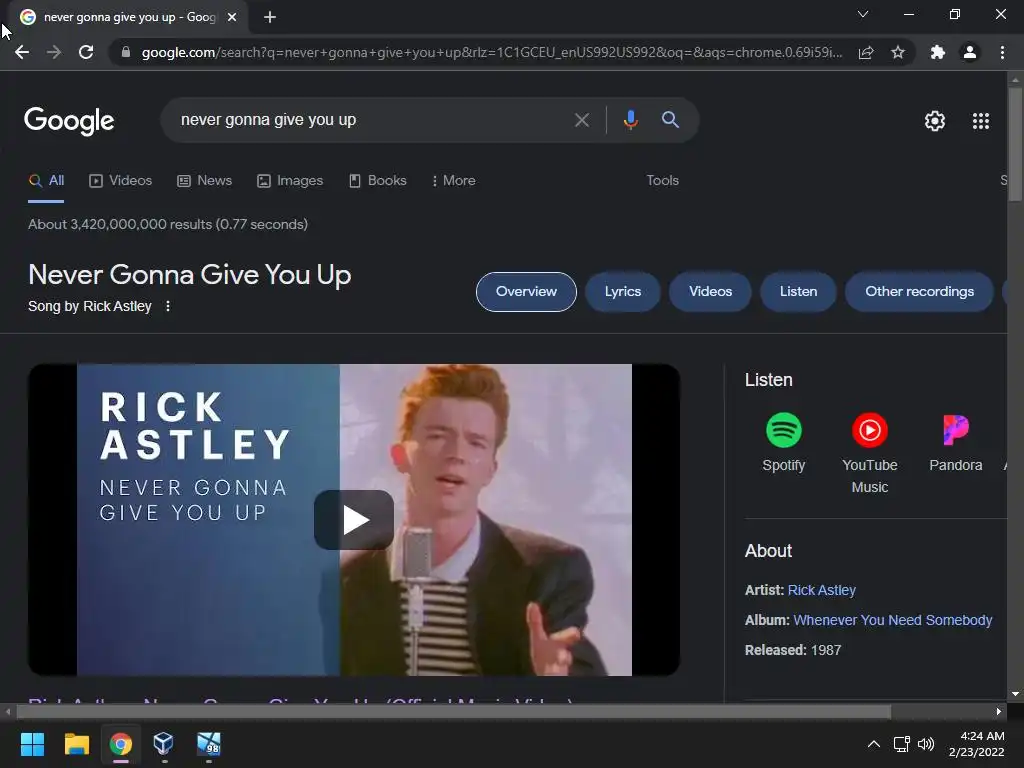
Task: Click the browser forward arrow
Action: (54, 52)
